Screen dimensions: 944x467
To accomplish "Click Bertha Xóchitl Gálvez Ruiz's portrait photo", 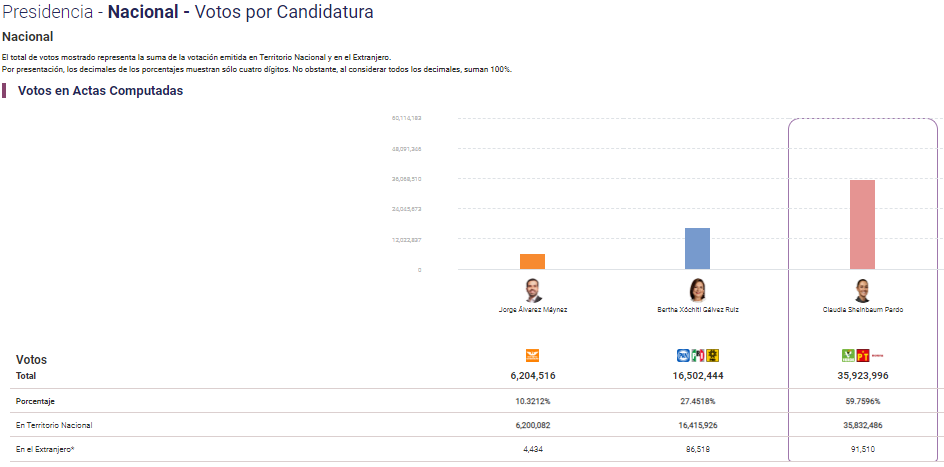I will pyautogui.click(x=698, y=290).
